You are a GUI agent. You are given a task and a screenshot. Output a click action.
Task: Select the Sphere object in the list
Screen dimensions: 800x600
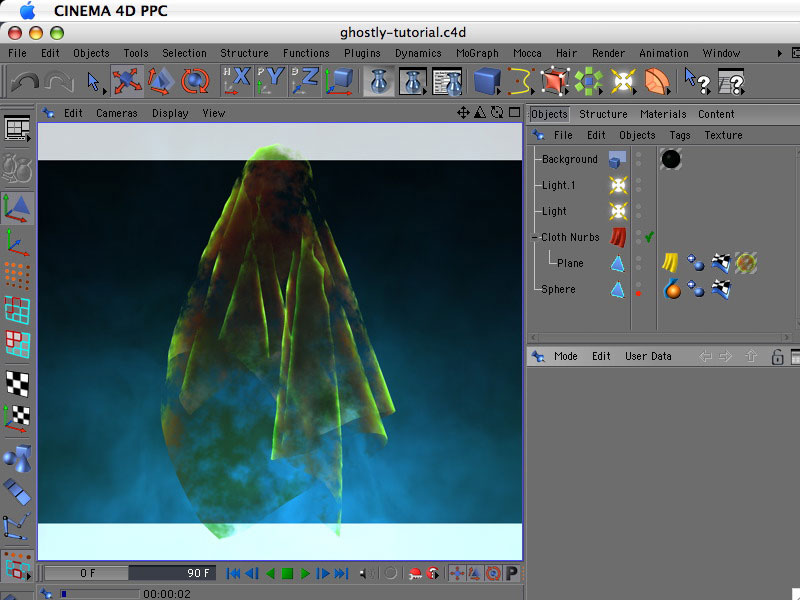point(558,289)
